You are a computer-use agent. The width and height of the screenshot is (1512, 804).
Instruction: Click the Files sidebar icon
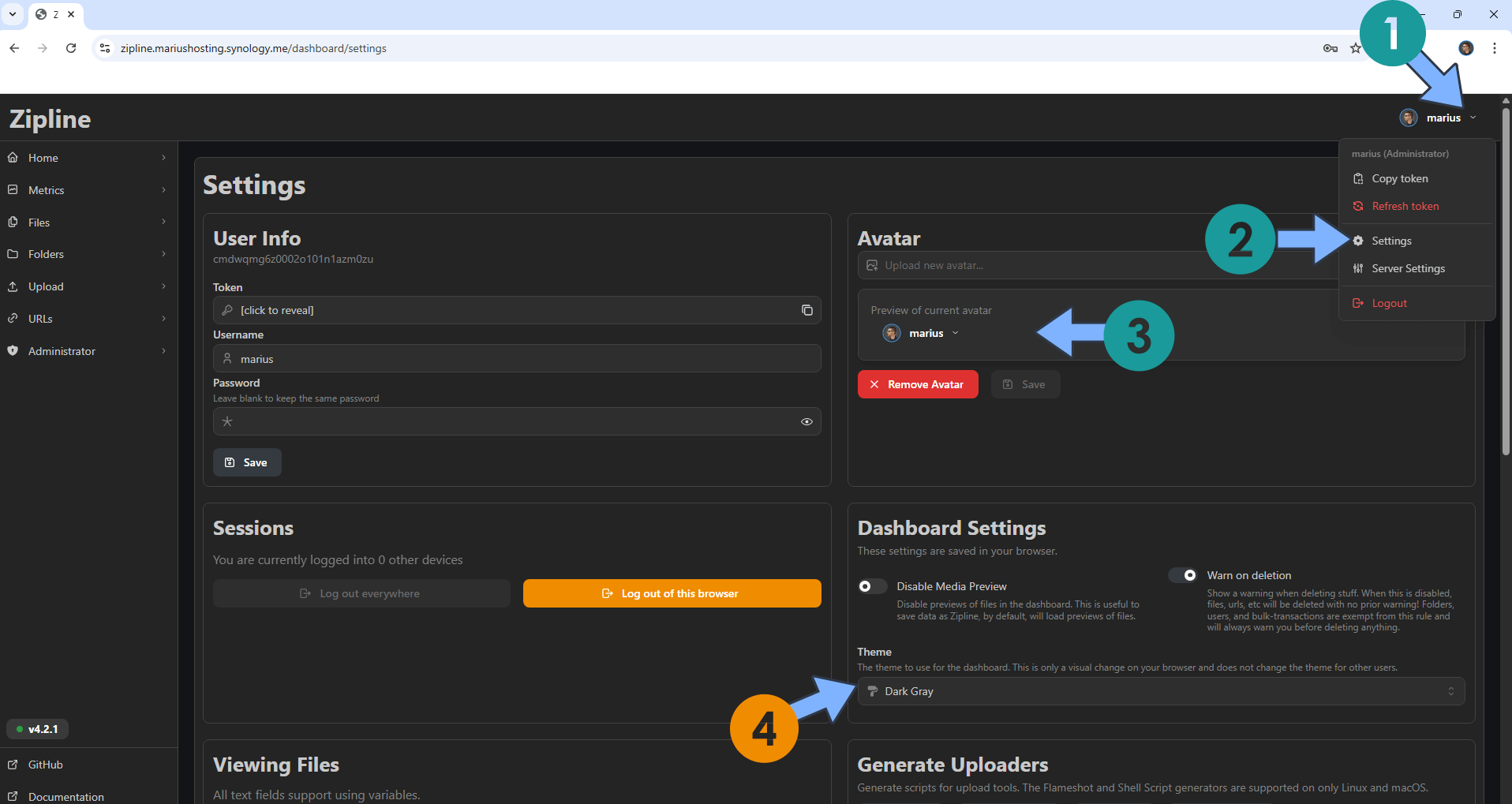[x=13, y=223]
